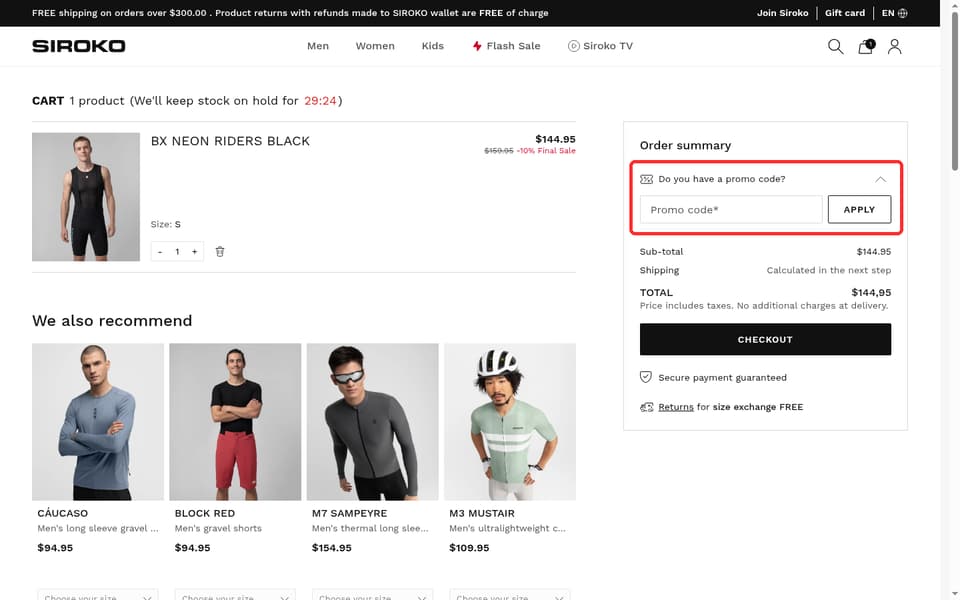Click the CHECKOUT button
The width and height of the screenshot is (960, 600).
tap(765, 339)
